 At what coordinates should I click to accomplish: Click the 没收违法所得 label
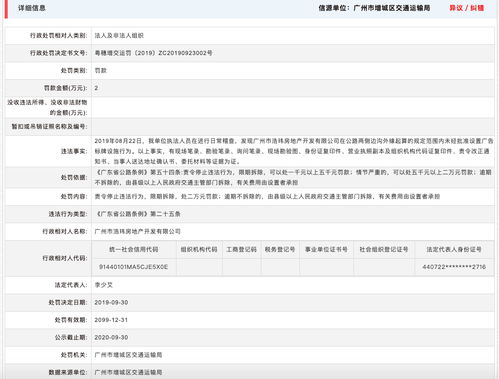pyautogui.click(x=47, y=107)
